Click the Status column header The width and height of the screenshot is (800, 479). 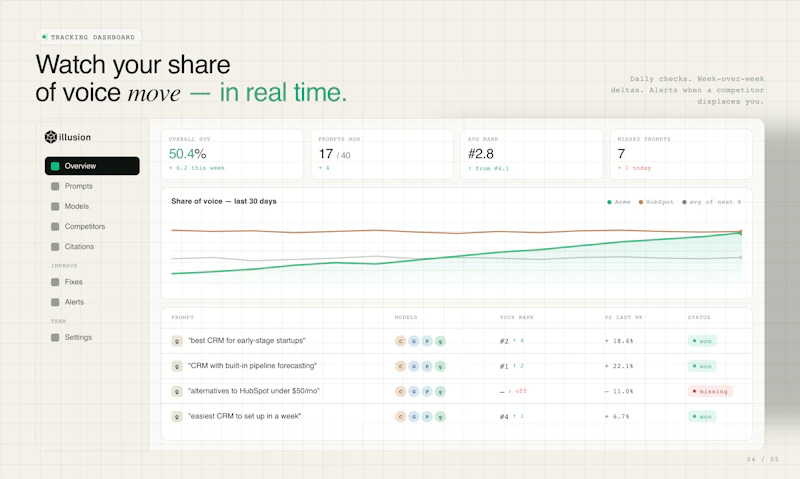698,317
